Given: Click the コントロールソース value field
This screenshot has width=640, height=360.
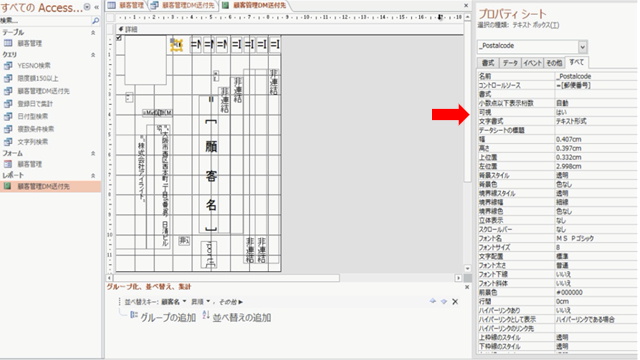Looking at the screenshot, I should 596,85.
